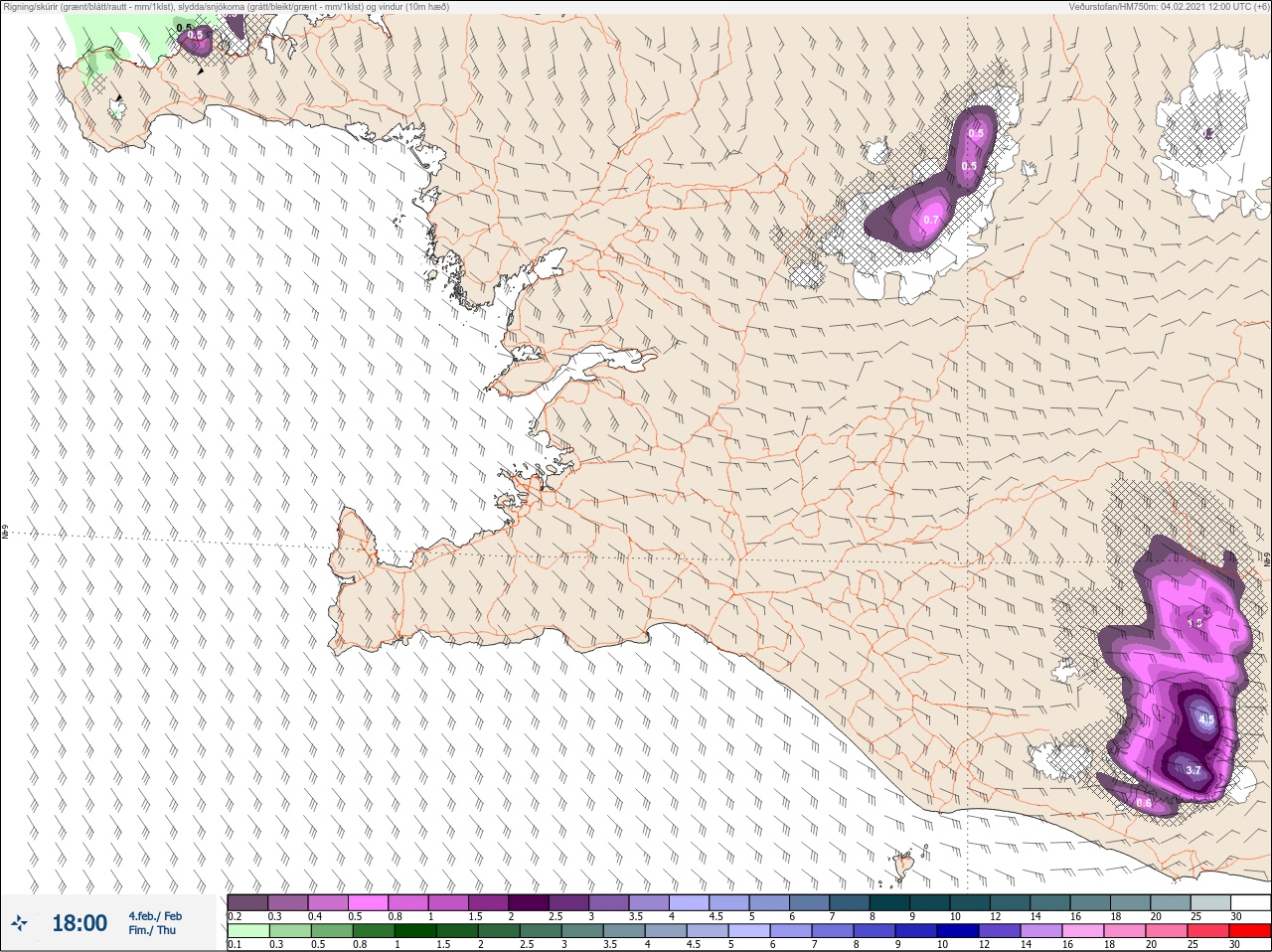Click the 64N latitude label on the left edge
1272x952 pixels.
[5, 534]
